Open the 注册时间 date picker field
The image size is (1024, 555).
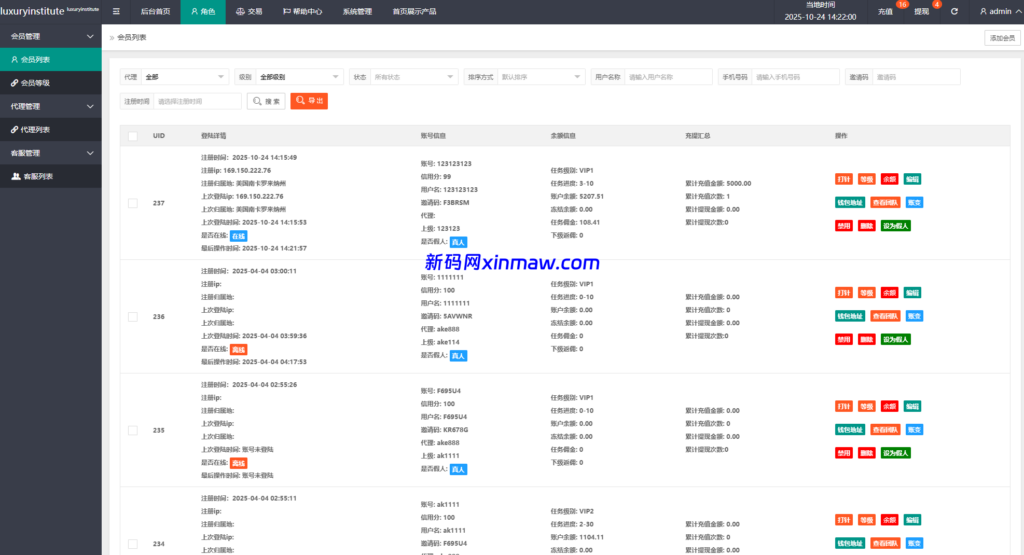[198, 101]
